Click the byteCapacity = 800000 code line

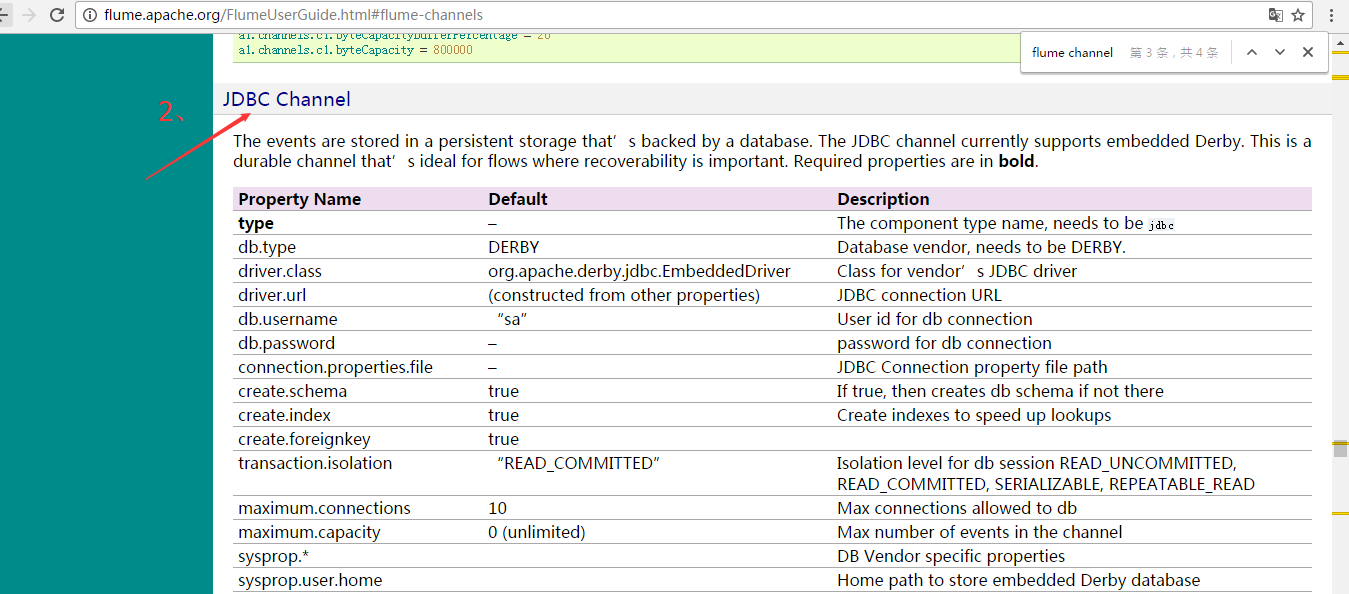(355, 49)
